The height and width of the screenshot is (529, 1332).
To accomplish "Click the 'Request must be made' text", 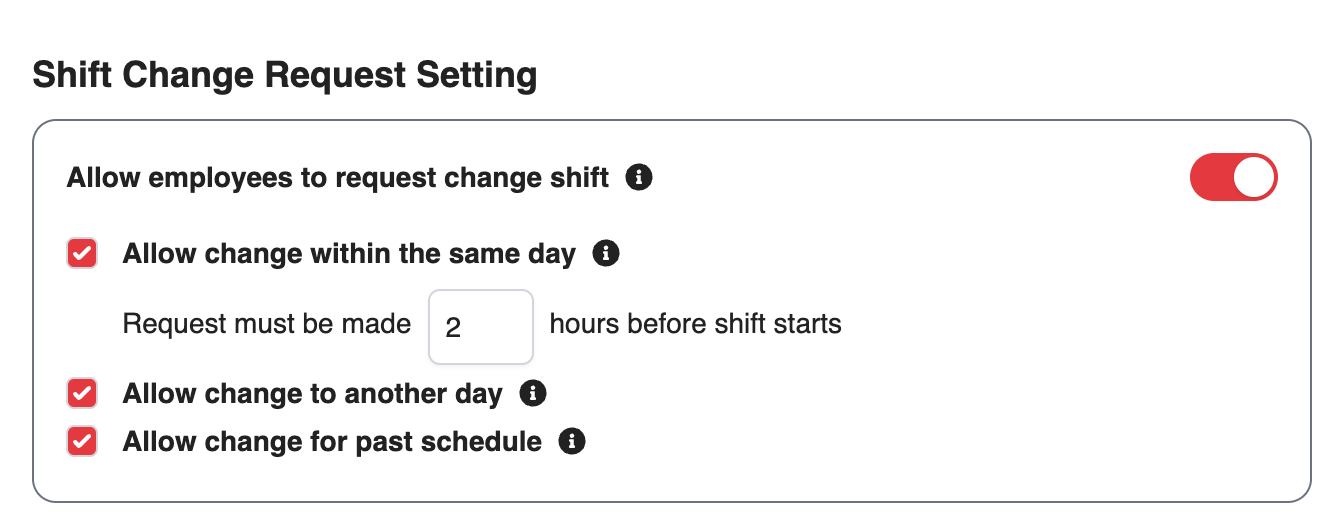I will coord(267,324).
